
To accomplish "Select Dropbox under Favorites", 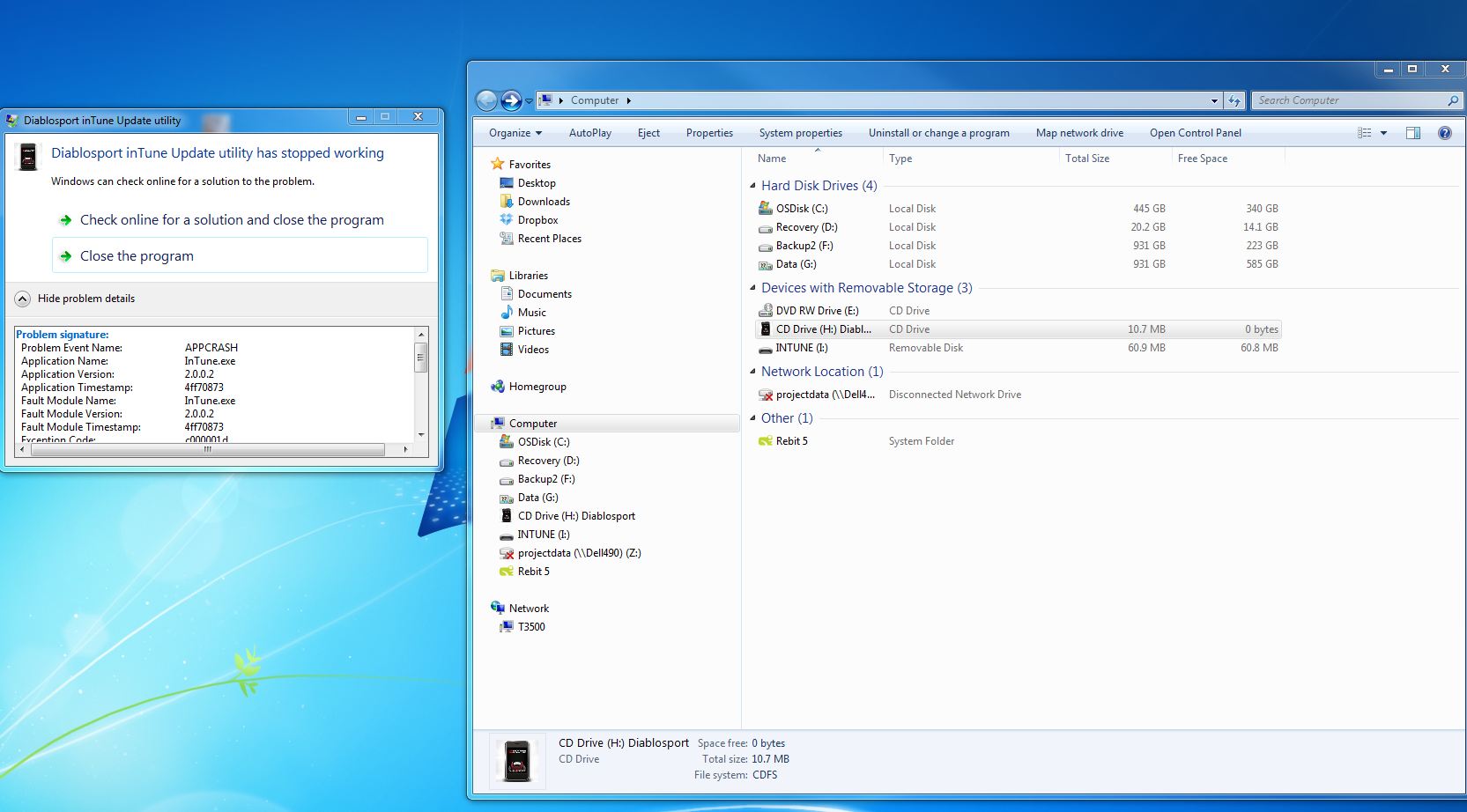I will [537, 220].
